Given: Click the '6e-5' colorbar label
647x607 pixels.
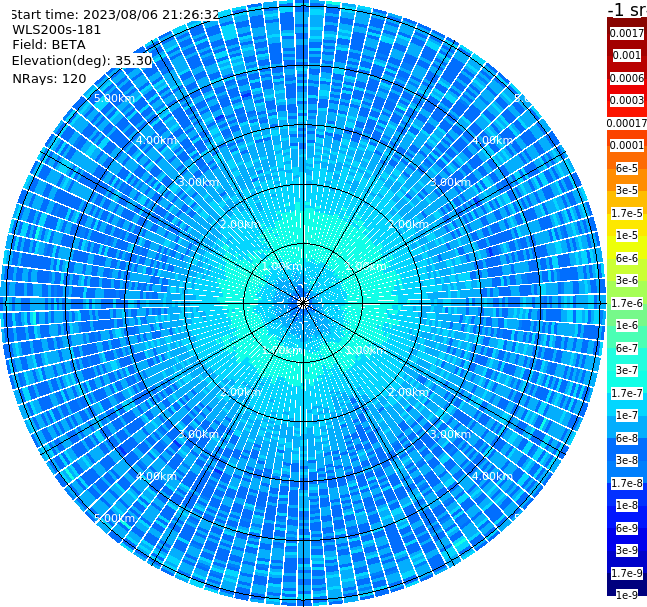Looking at the screenshot, I should [627, 168].
